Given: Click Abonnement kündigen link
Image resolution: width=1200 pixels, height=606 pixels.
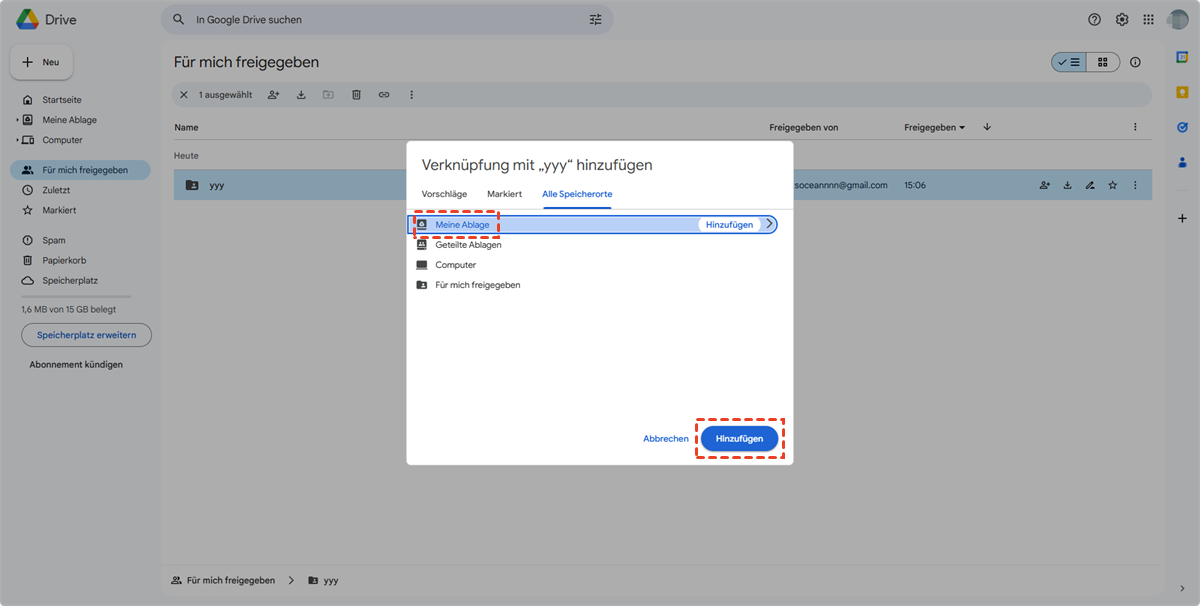Looking at the screenshot, I should click(76, 365).
